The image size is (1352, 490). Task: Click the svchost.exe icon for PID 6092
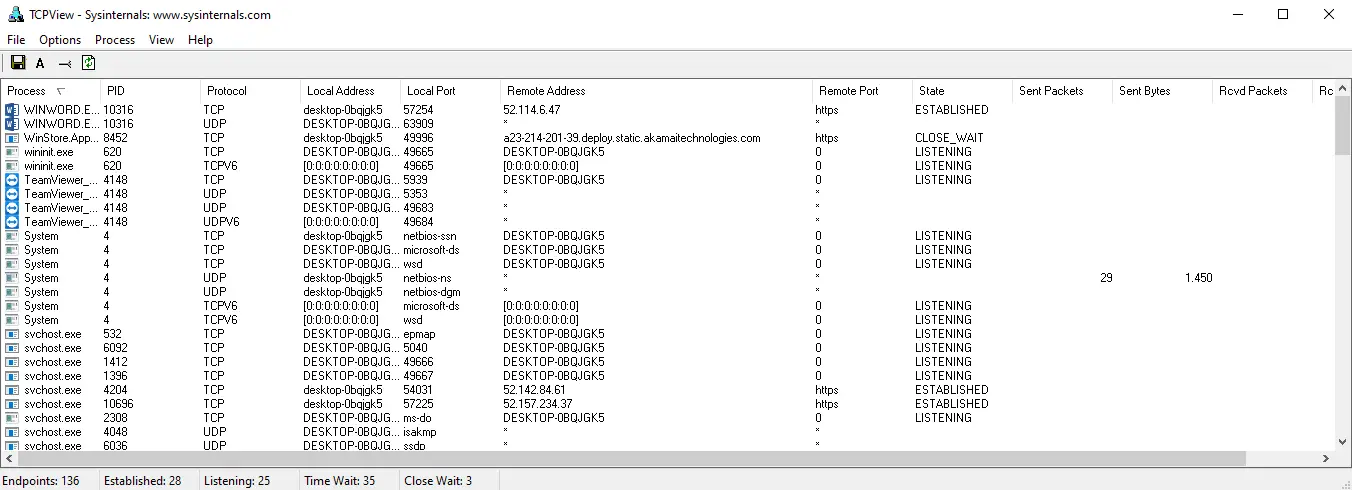point(12,348)
